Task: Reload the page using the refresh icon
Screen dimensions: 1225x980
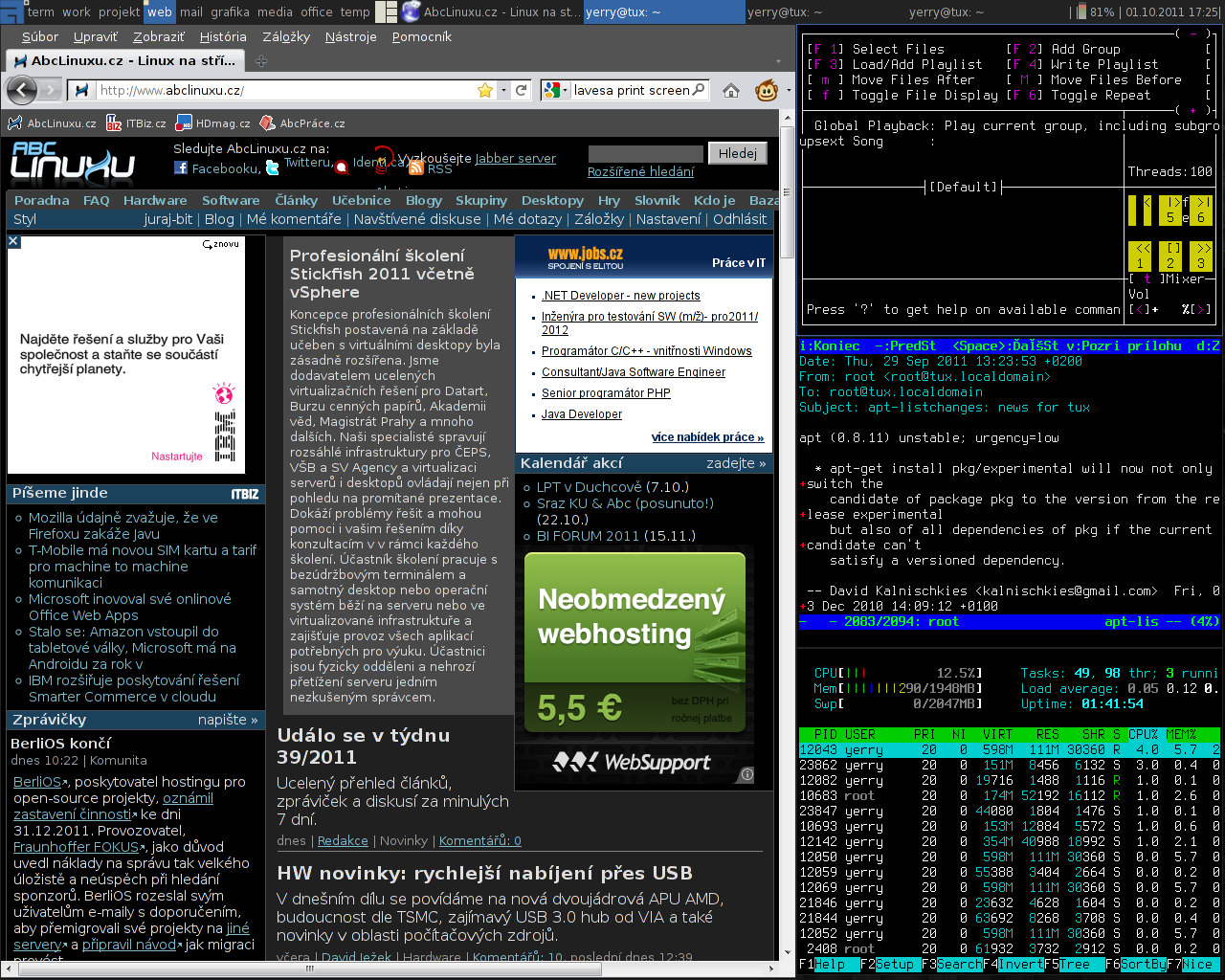Action: point(521,90)
